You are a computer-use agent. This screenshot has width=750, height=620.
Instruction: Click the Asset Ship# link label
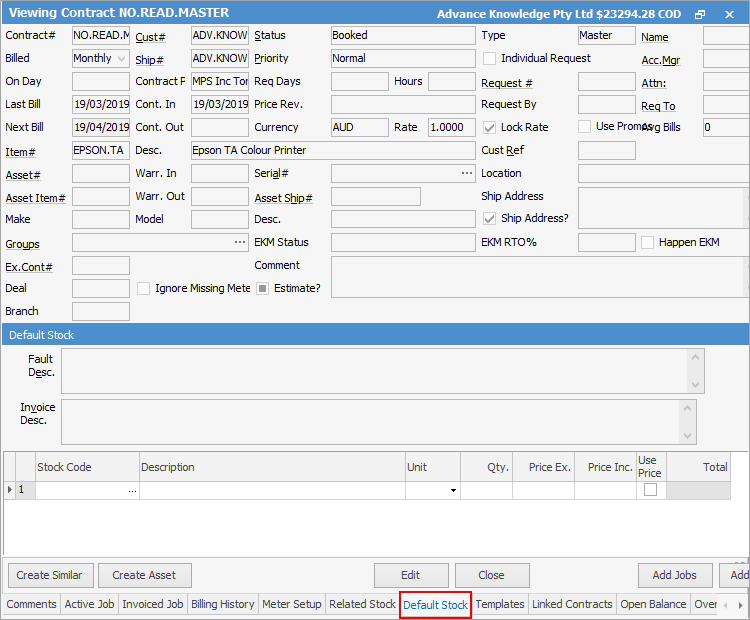283,198
